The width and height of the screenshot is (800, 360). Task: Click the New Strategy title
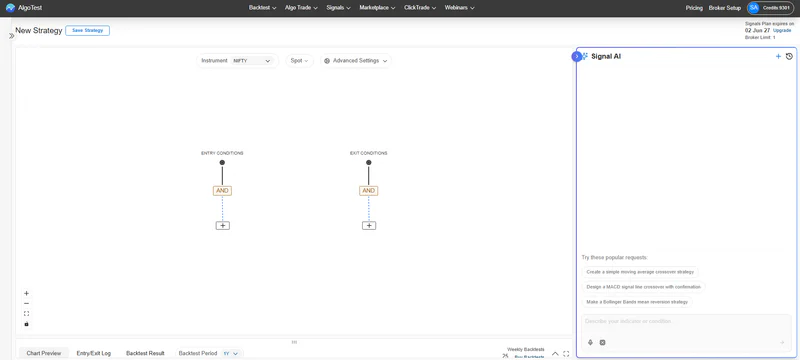coord(39,31)
